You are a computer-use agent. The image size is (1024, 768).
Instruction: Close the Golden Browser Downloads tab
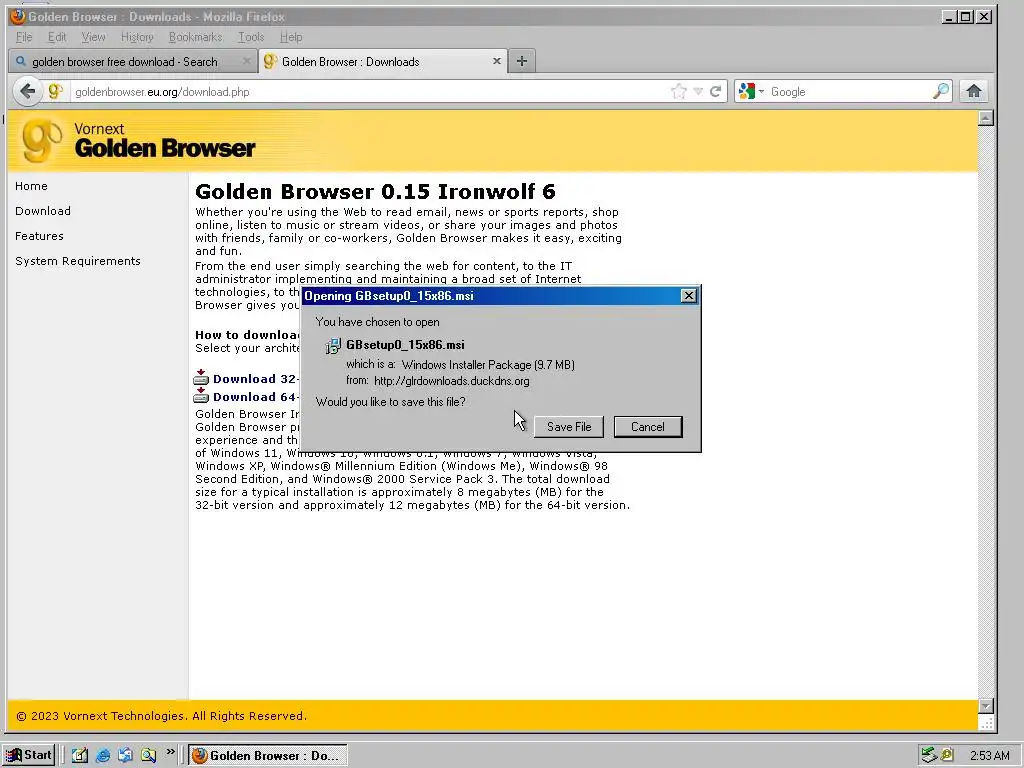(x=496, y=61)
